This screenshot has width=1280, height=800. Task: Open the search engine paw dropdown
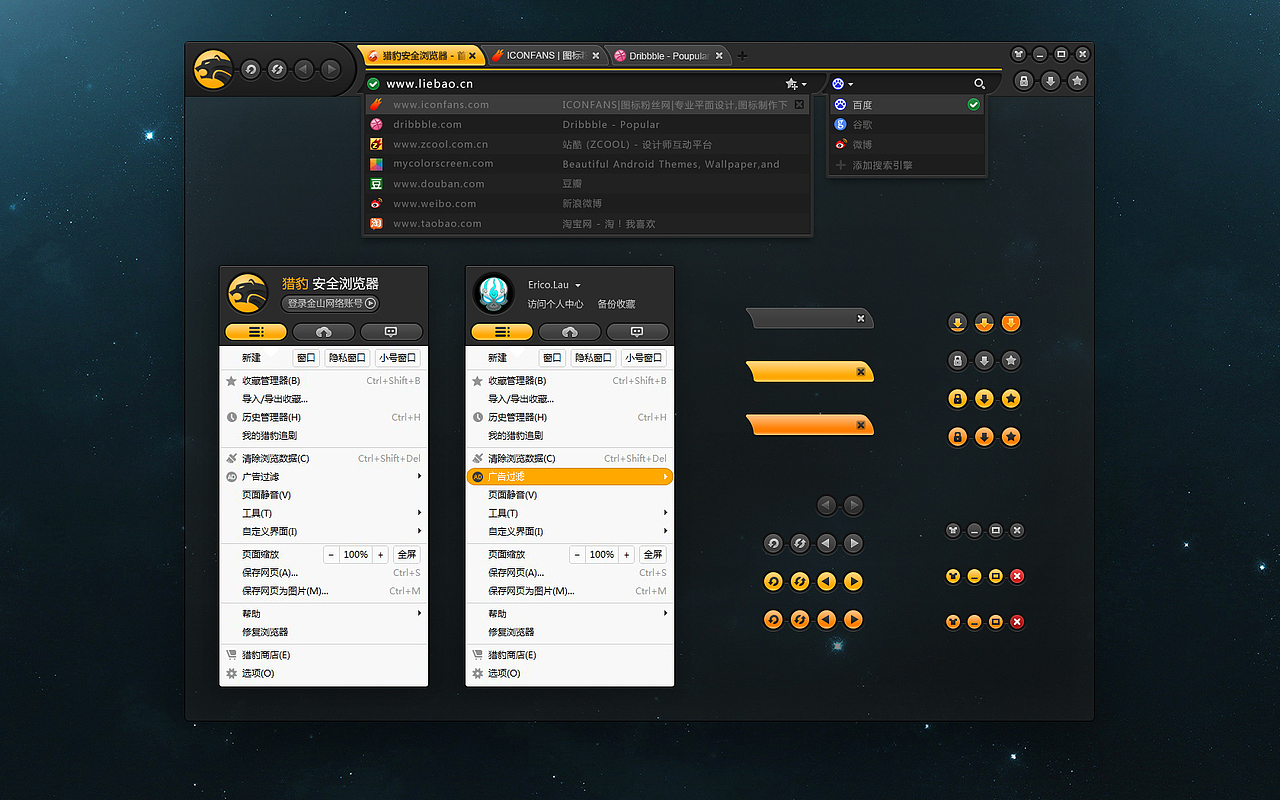[x=843, y=84]
